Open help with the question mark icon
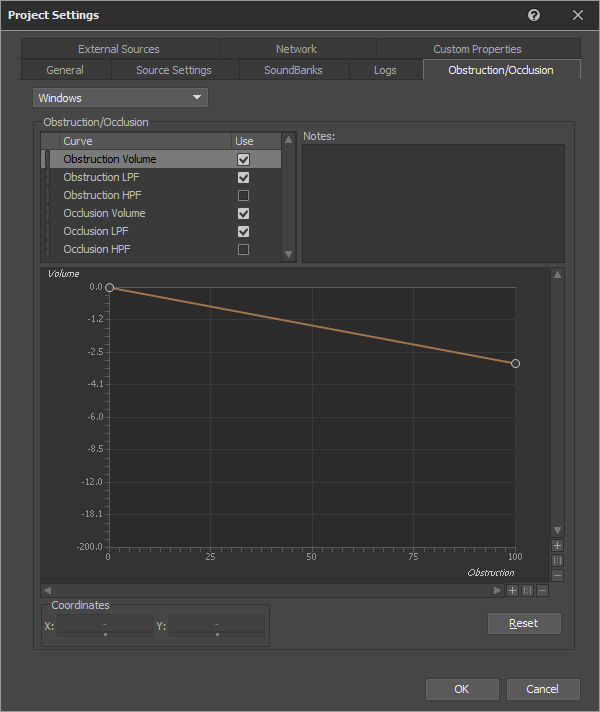The height and width of the screenshot is (712, 600). (x=534, y=15)
